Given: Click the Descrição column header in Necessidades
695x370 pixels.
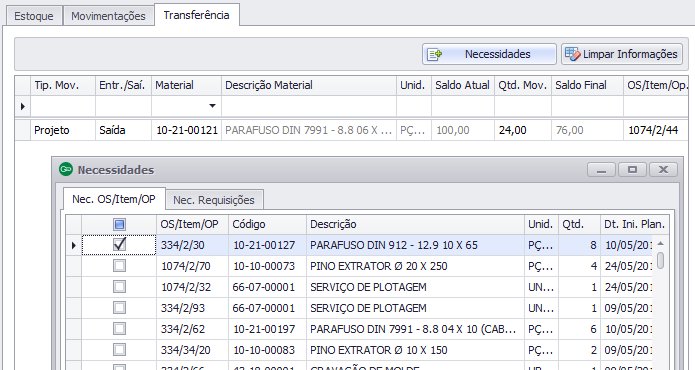Looking at the screenshot, I should 415,224.
